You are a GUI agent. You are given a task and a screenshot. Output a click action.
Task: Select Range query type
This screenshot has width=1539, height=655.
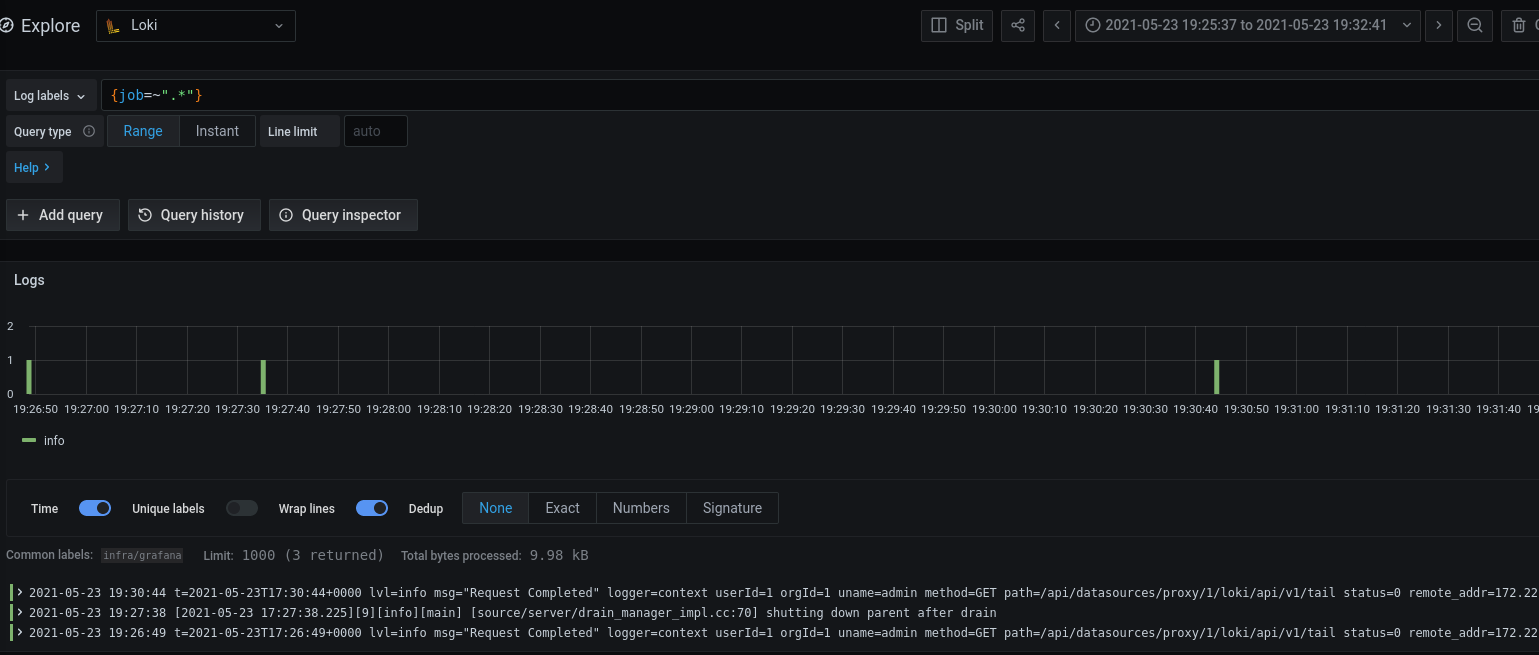(143, 131)
